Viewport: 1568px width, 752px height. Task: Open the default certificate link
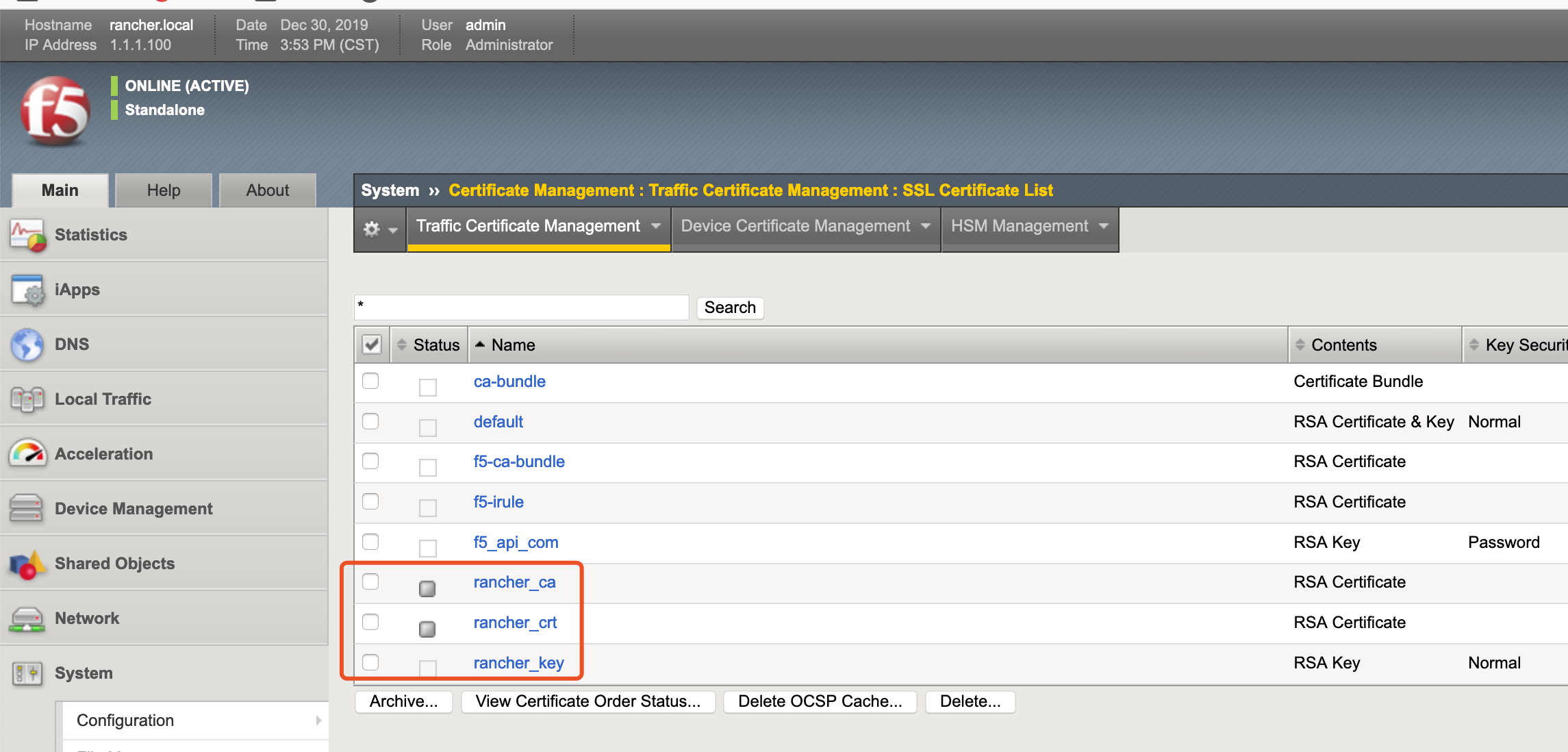(498, 422)
